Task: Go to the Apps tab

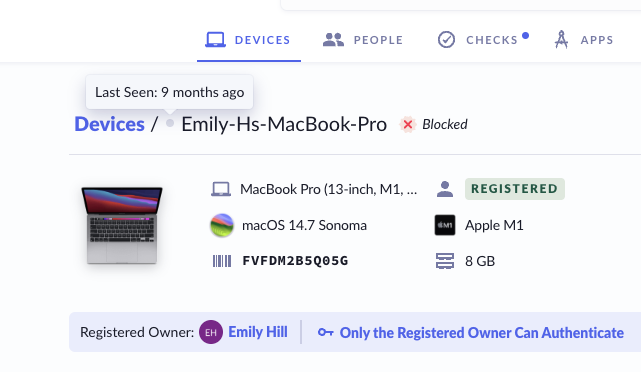Action: [584, 40]
